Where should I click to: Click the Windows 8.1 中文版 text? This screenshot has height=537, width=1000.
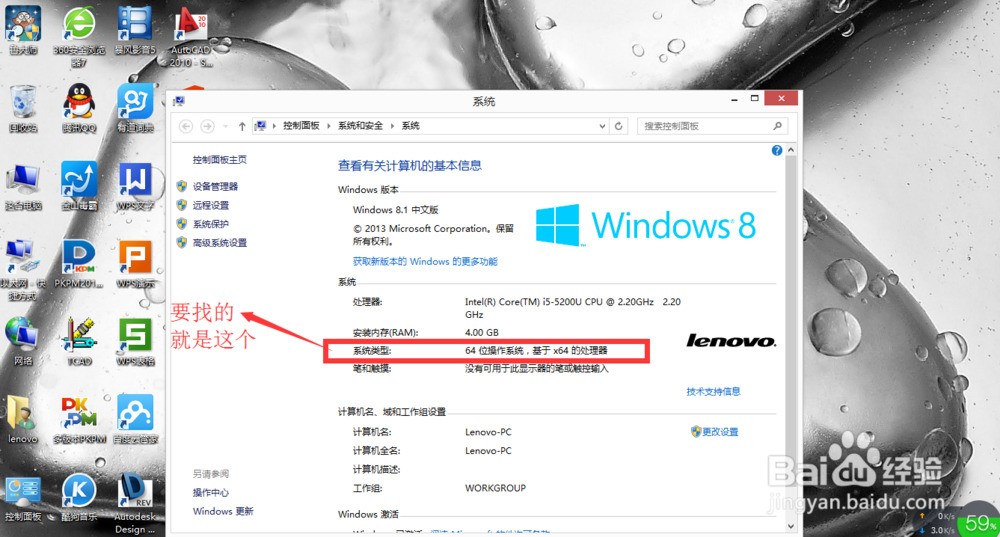[395, 210]
